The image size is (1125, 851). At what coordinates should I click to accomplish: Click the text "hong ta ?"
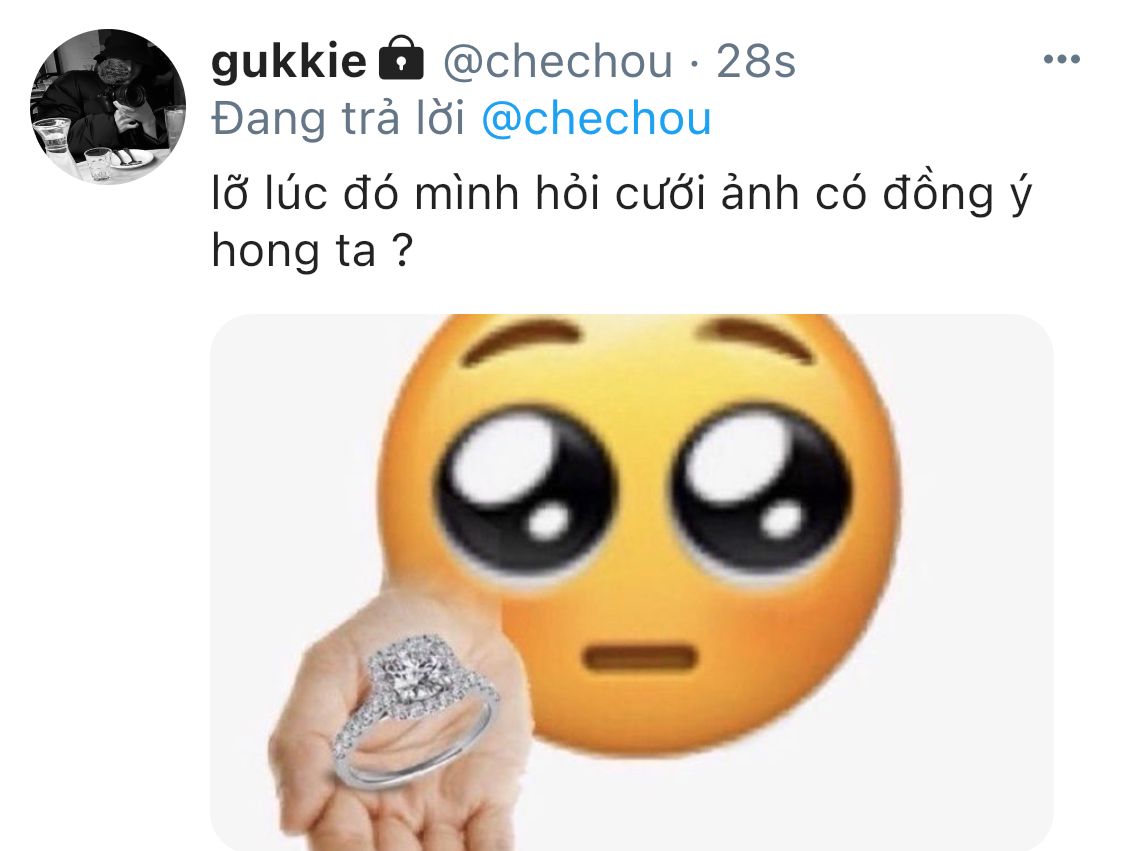tap(312, 252)
